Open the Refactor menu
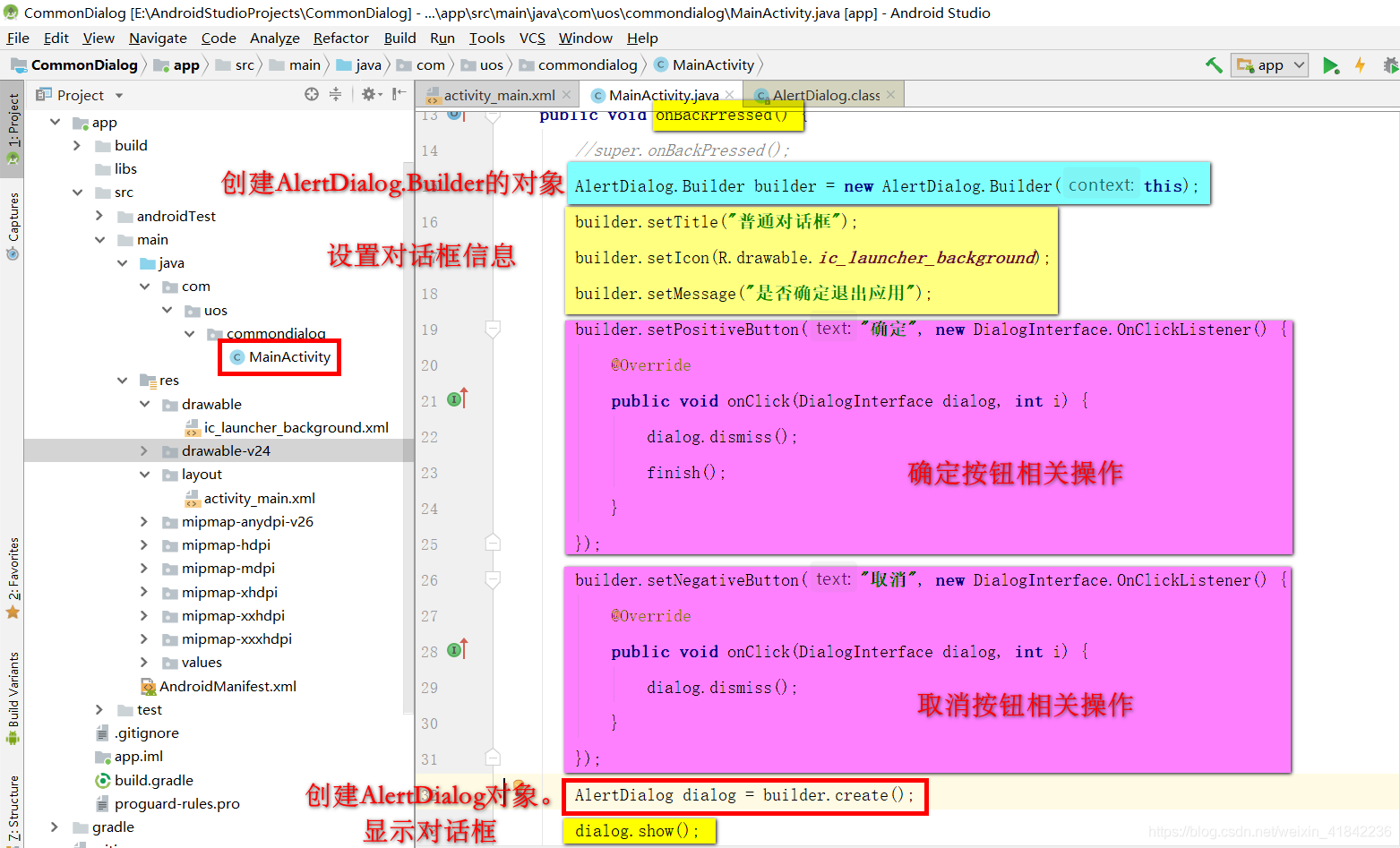The height and width of the screenshot is (848, 1400). [x=340, y=38]
